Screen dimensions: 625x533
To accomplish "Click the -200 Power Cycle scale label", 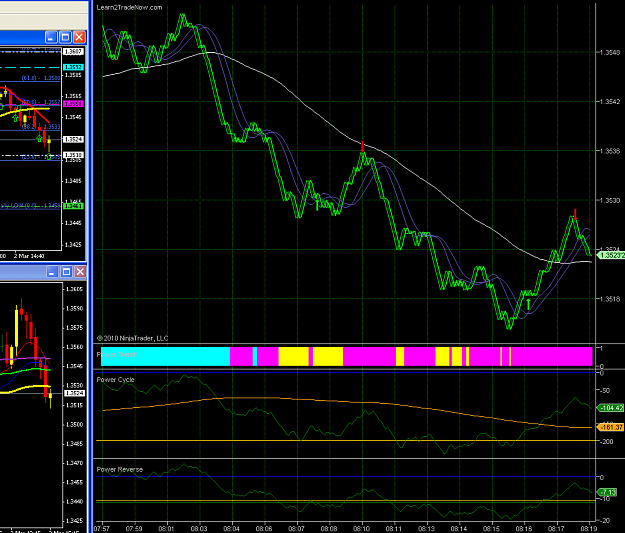I will click(x=606, y=441).
